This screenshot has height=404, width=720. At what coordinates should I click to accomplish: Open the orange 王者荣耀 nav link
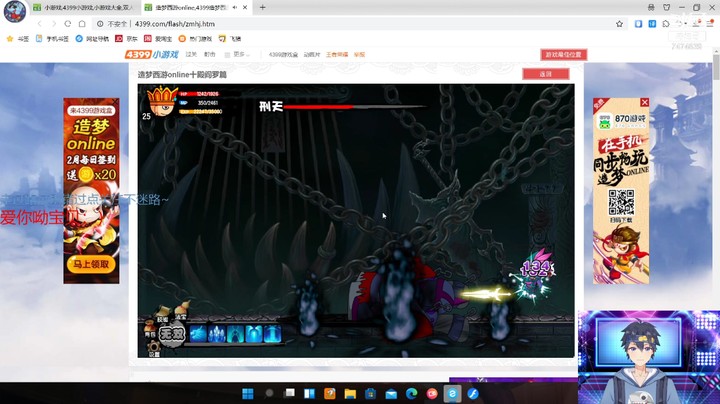tap(337, 54)
